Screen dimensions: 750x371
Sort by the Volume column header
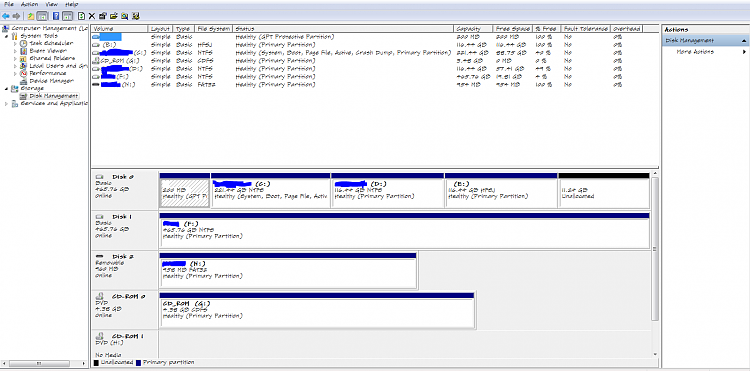pyautogui.click(x=119, y=29)
